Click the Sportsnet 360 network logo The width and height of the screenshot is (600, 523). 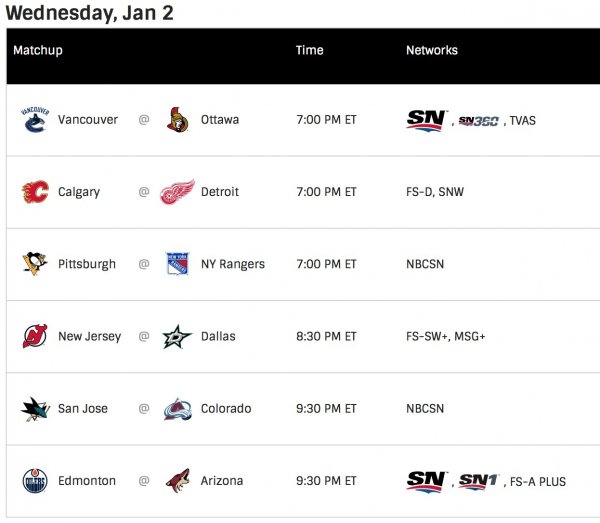pos(479,121)
